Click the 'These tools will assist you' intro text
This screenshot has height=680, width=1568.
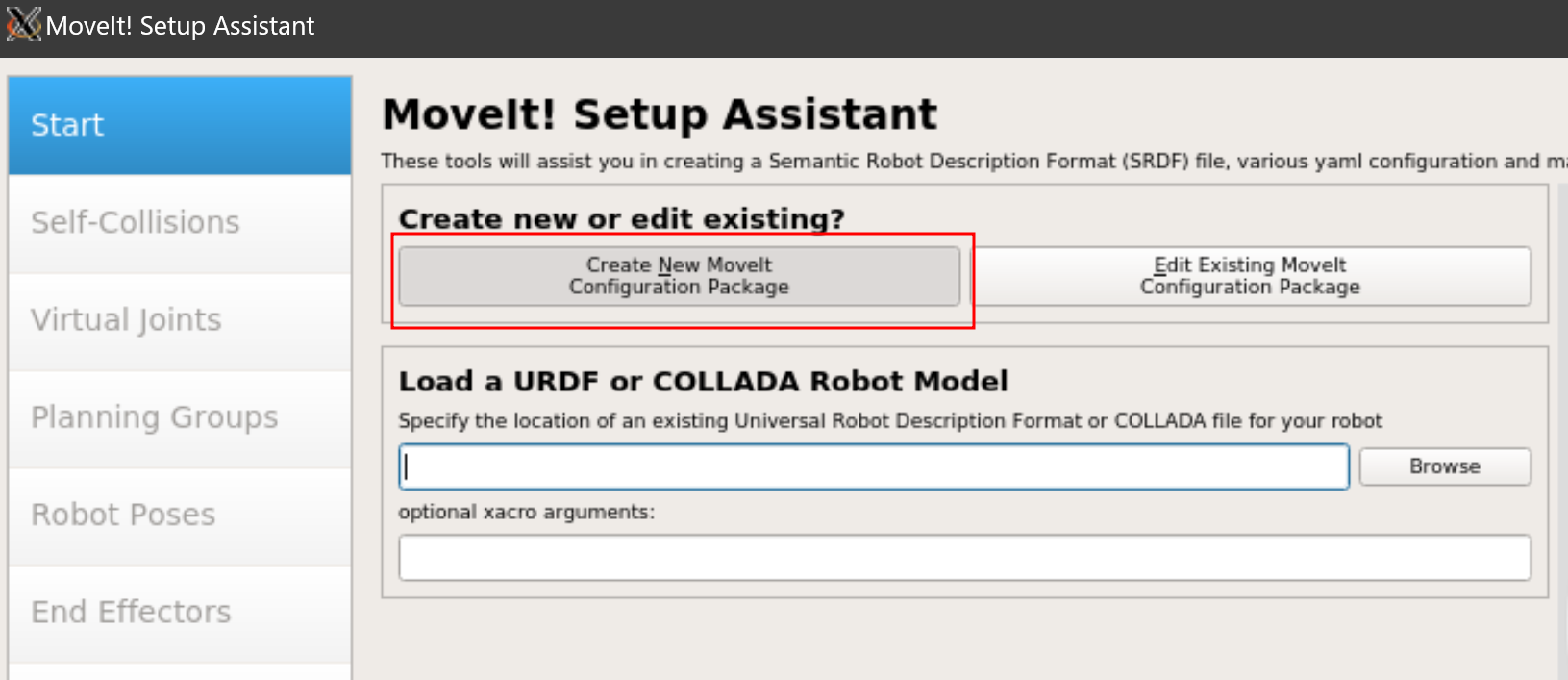[x=974, y=162]
